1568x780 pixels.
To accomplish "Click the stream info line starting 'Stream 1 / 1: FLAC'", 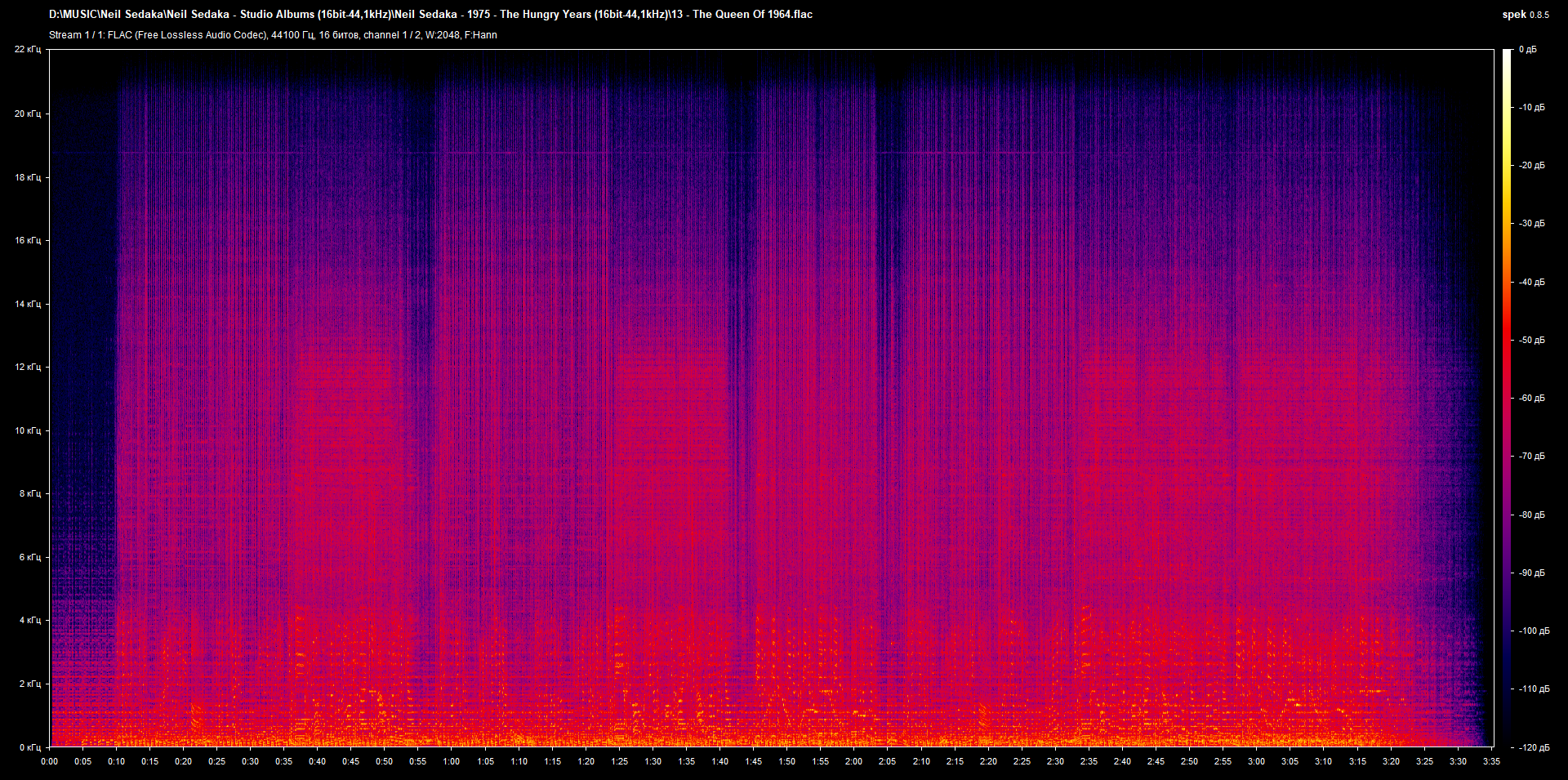I will click(273, 35).
